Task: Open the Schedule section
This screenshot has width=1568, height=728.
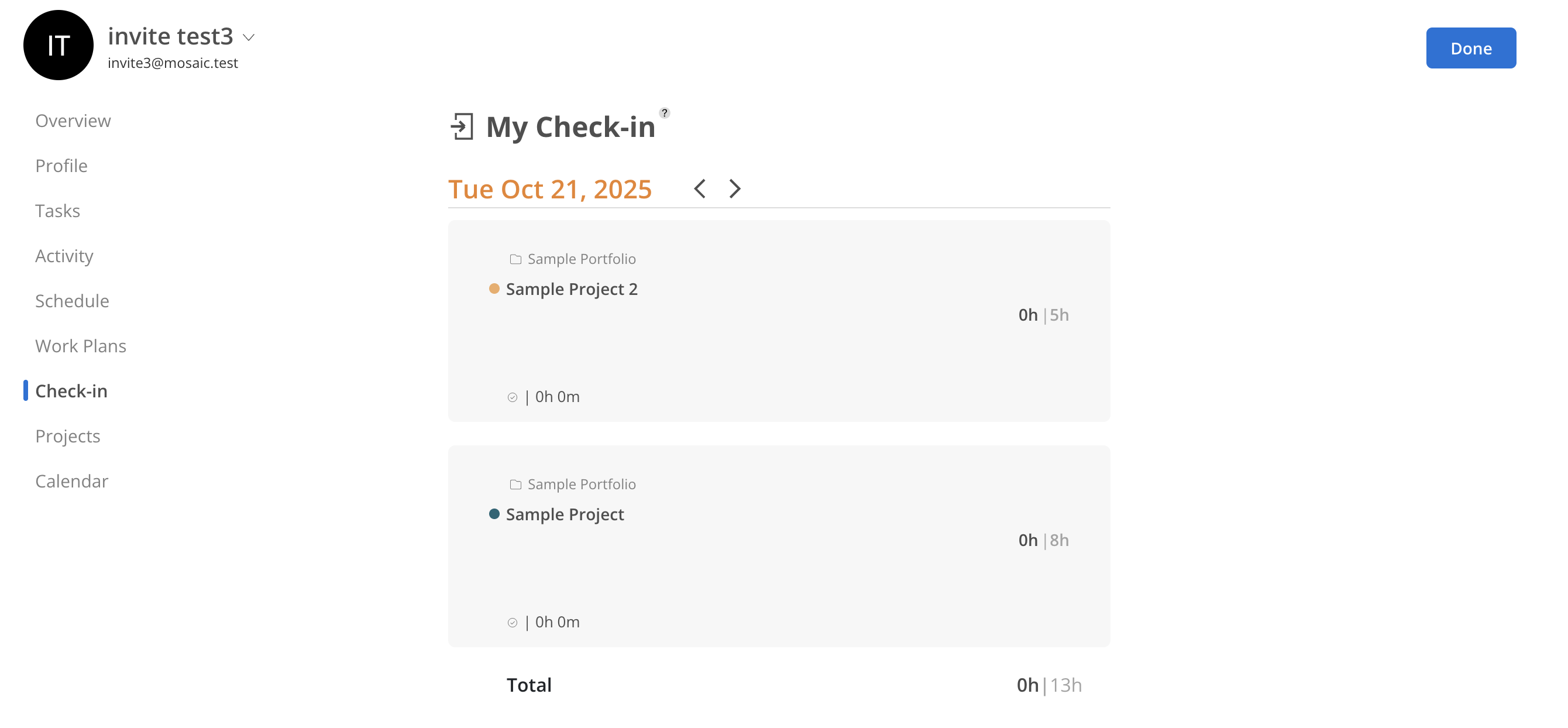Action: click(x=73, y=301)
